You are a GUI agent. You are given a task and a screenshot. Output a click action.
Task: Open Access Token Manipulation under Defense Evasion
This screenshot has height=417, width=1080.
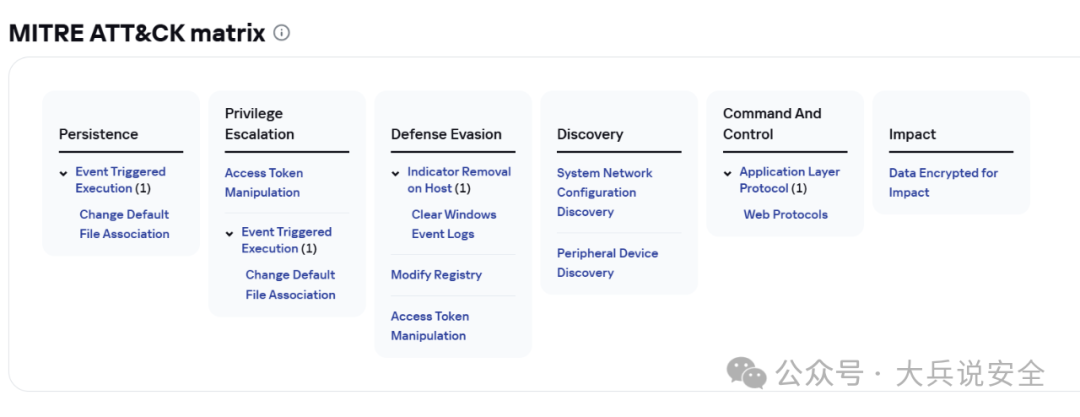click(429, 326)
